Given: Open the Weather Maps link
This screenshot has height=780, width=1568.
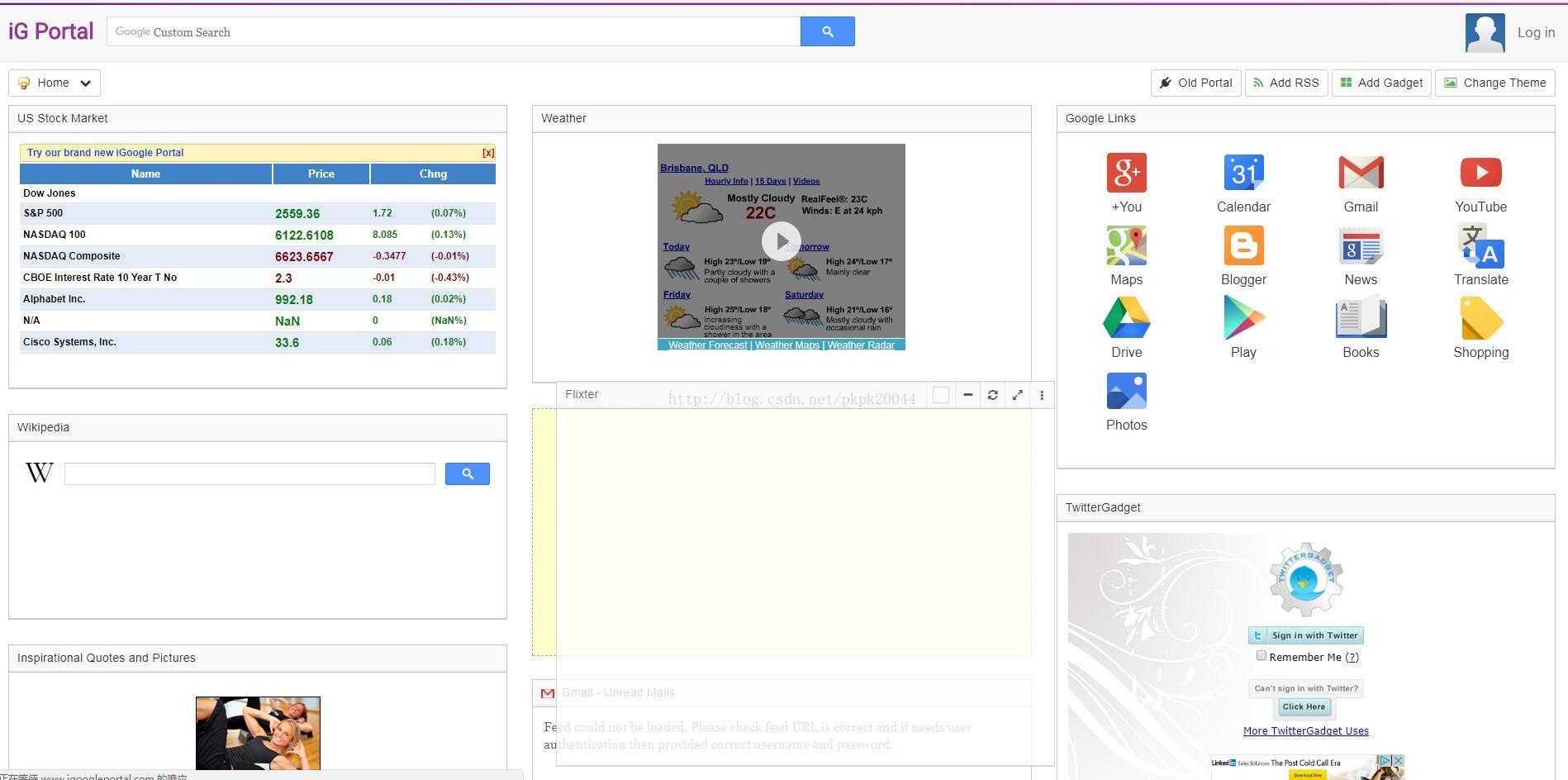Looking at the screenshot, I should [787, 345].
